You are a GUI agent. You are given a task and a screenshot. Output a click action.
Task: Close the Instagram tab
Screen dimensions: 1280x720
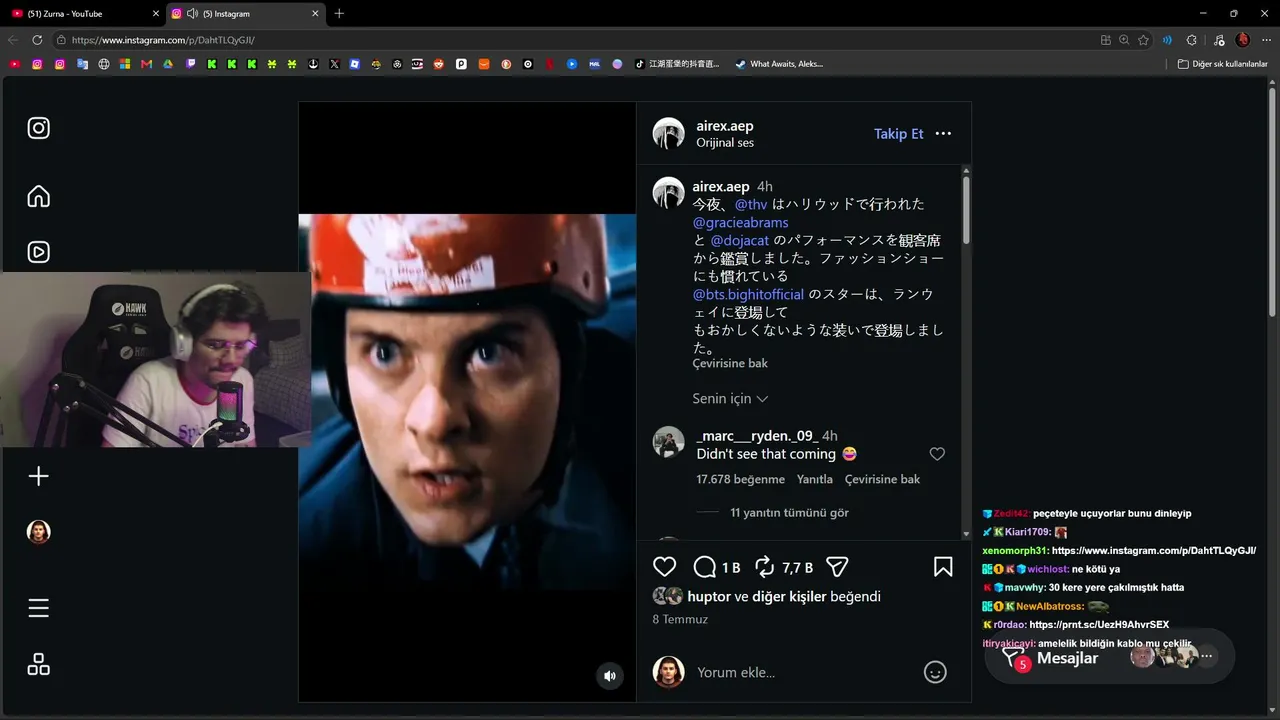(x=316, y=14)
